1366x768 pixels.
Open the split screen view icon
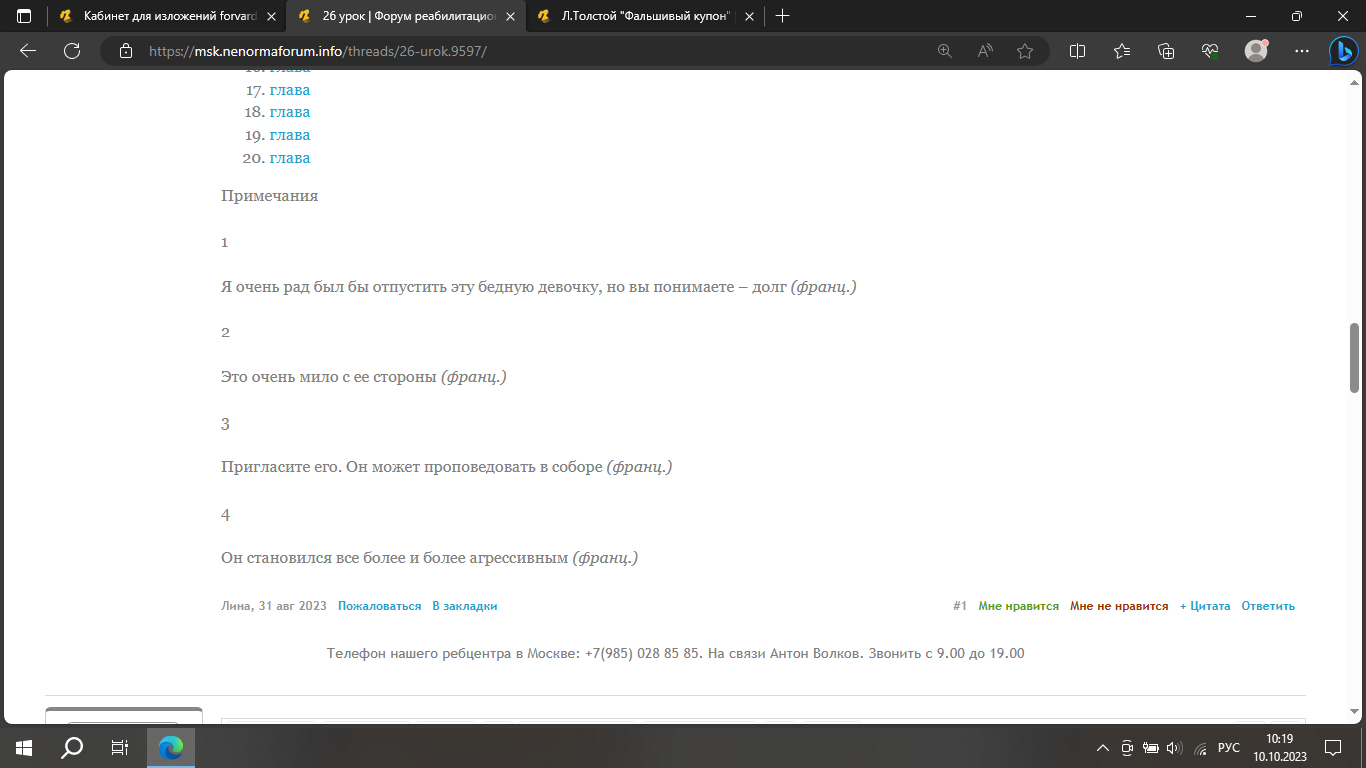pyautogui.click(x=1077, y=51)
